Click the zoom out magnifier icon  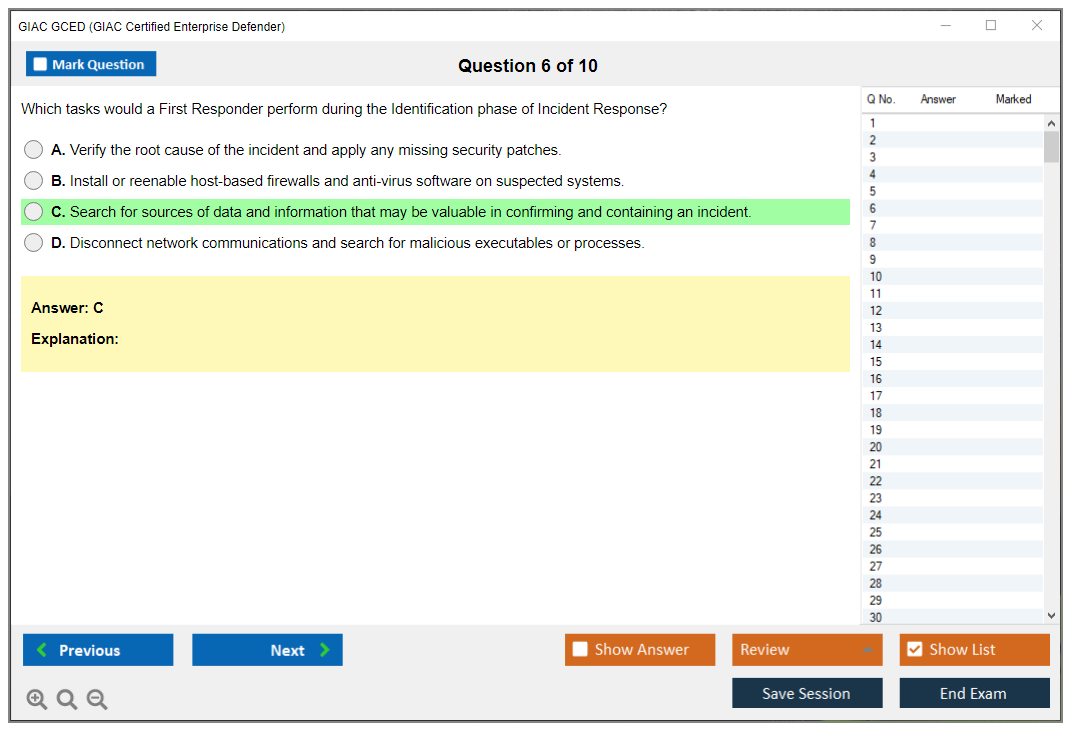click(x=97, y=699)
